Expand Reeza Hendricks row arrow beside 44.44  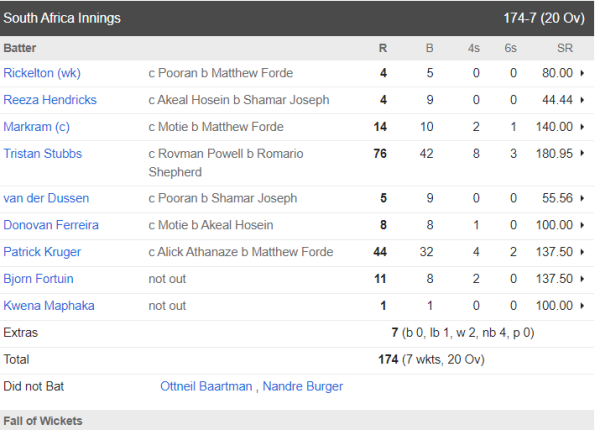(583, 100)
